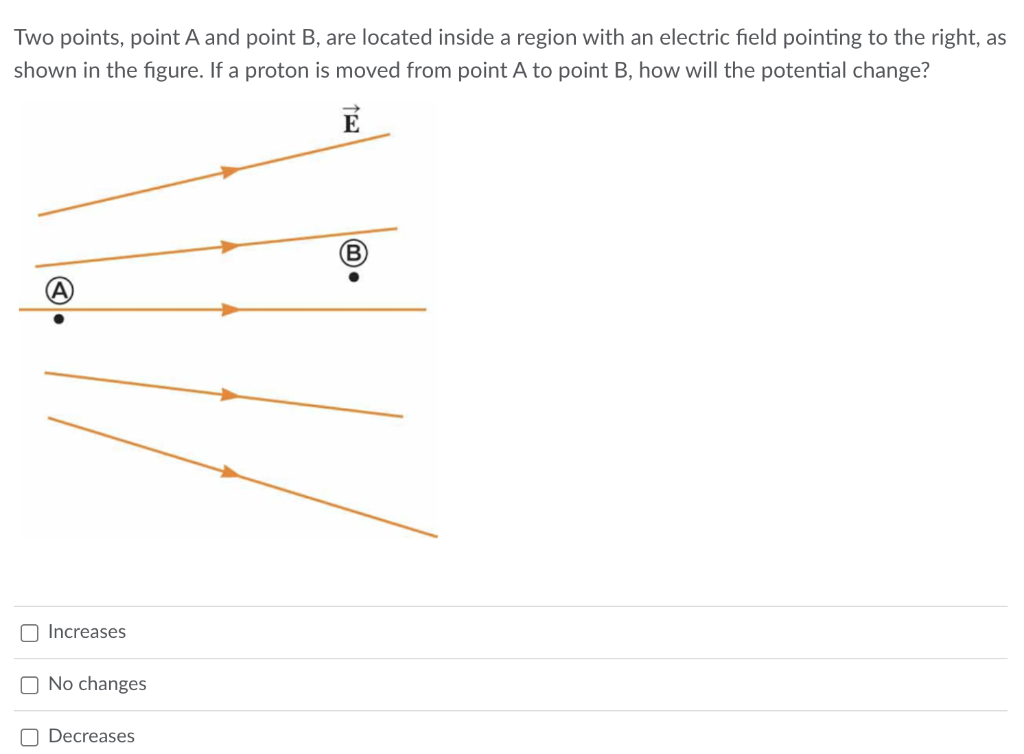1024x754 pixels.
Task: Click the dot below point A
Action: point(60,317)
